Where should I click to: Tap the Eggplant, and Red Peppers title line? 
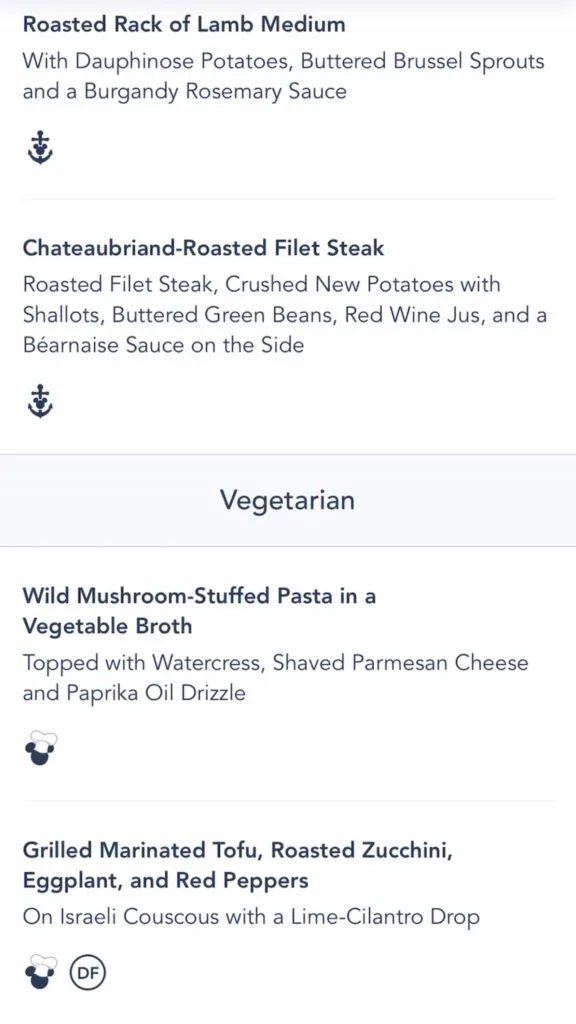tap(165, 880)
